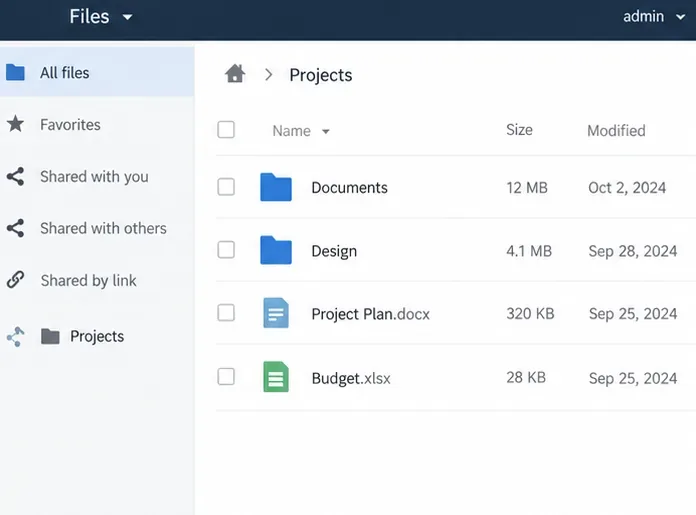Open the Budget.xlsx file name
The width and height of the screenshot is (696, 515).
351,378
